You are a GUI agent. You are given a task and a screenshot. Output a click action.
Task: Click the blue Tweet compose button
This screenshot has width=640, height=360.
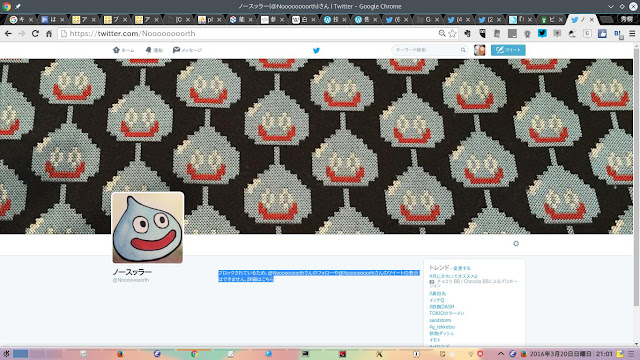pyautogui.click(x=508, y=50)
